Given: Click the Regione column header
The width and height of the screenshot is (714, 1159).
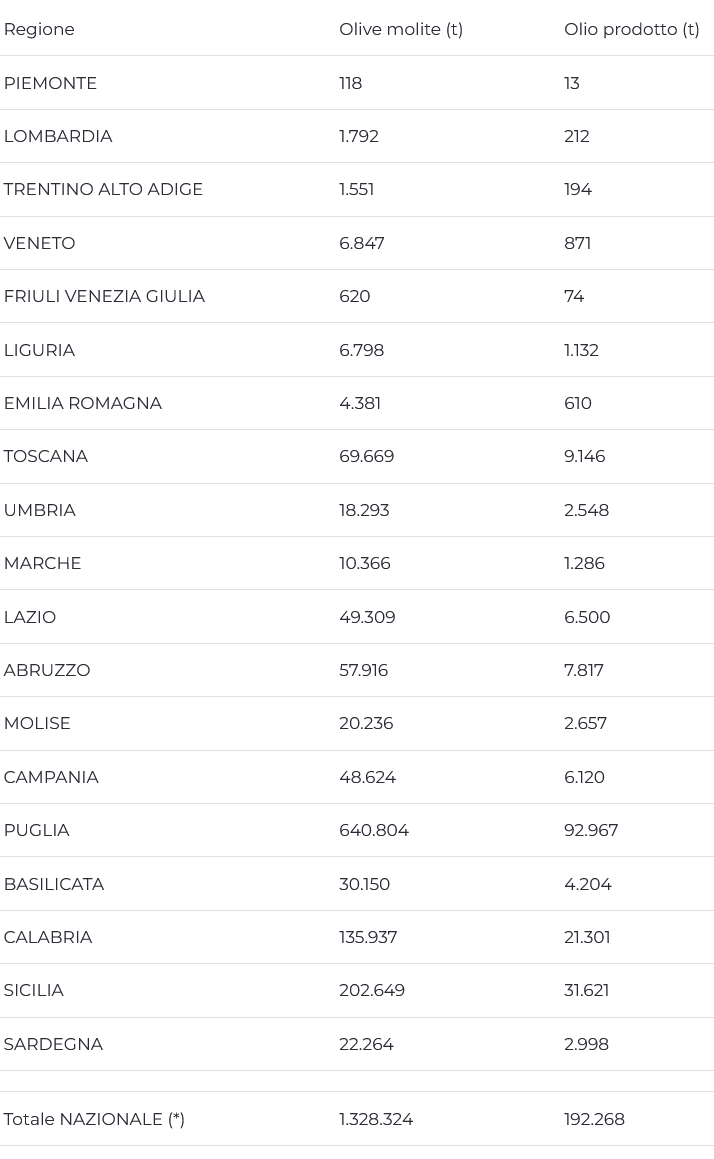Looking at the screenshot, I should pyautogui.click(x=39, y=30).
